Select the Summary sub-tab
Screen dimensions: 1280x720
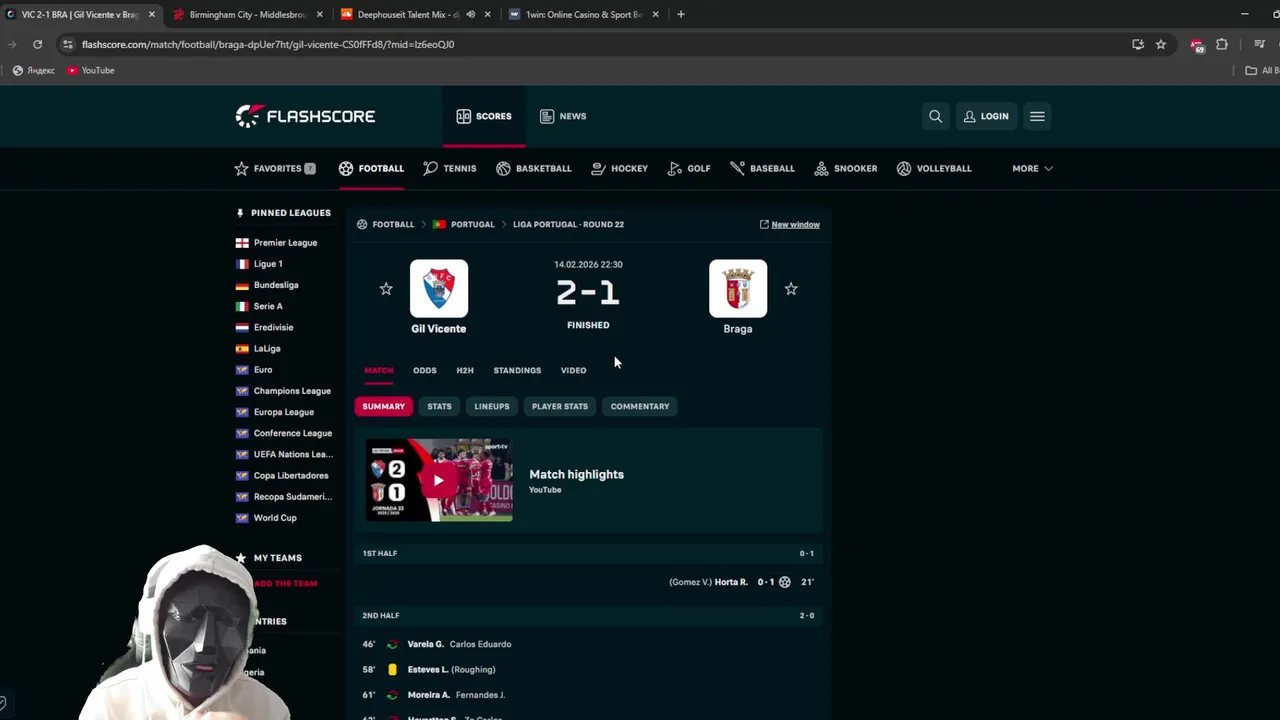click(384, 406)
